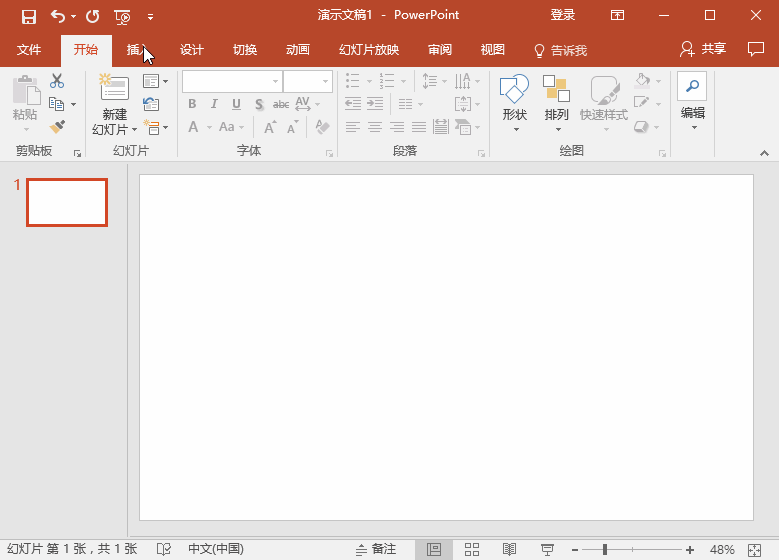779x560 pixels.
Task: Click the Share (共享) button
Action: tap(703, 49)
